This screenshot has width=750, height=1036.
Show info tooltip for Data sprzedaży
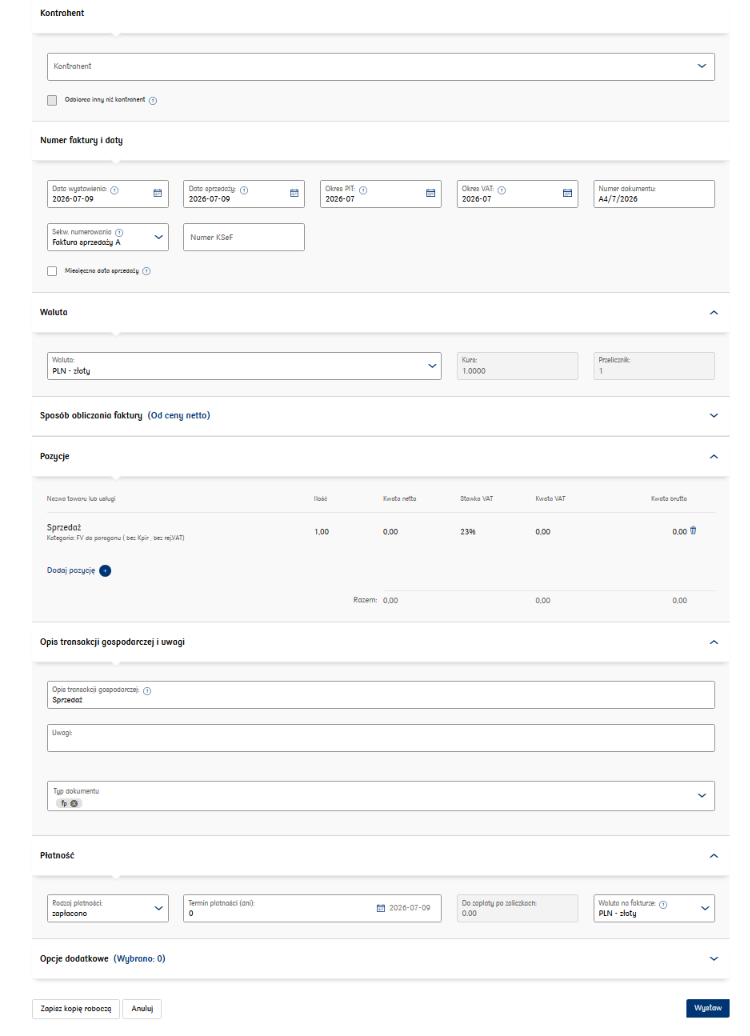click(244, 190)
